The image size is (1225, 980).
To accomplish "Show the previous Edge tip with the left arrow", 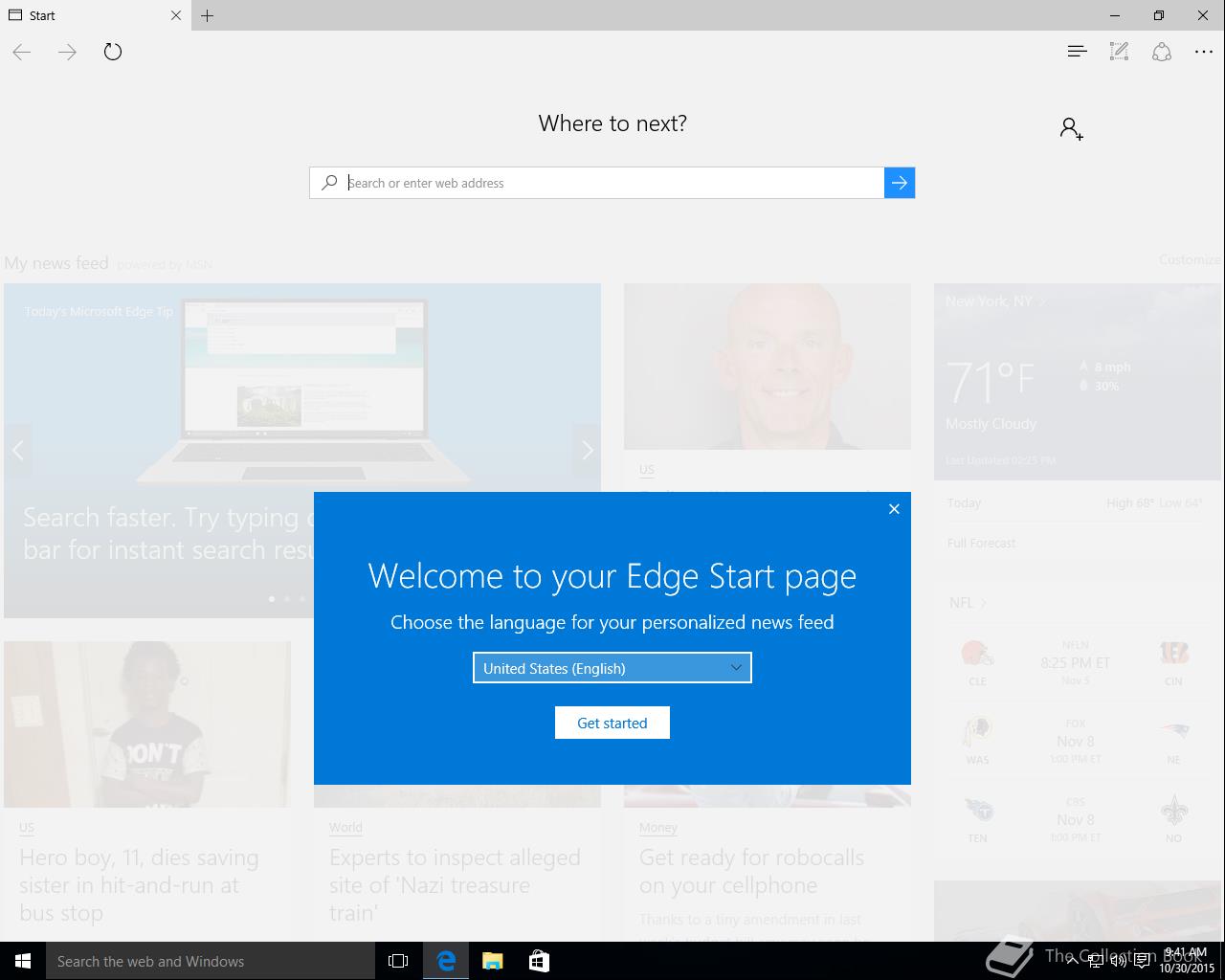I will pyautogui.click(x=18, y=450).
